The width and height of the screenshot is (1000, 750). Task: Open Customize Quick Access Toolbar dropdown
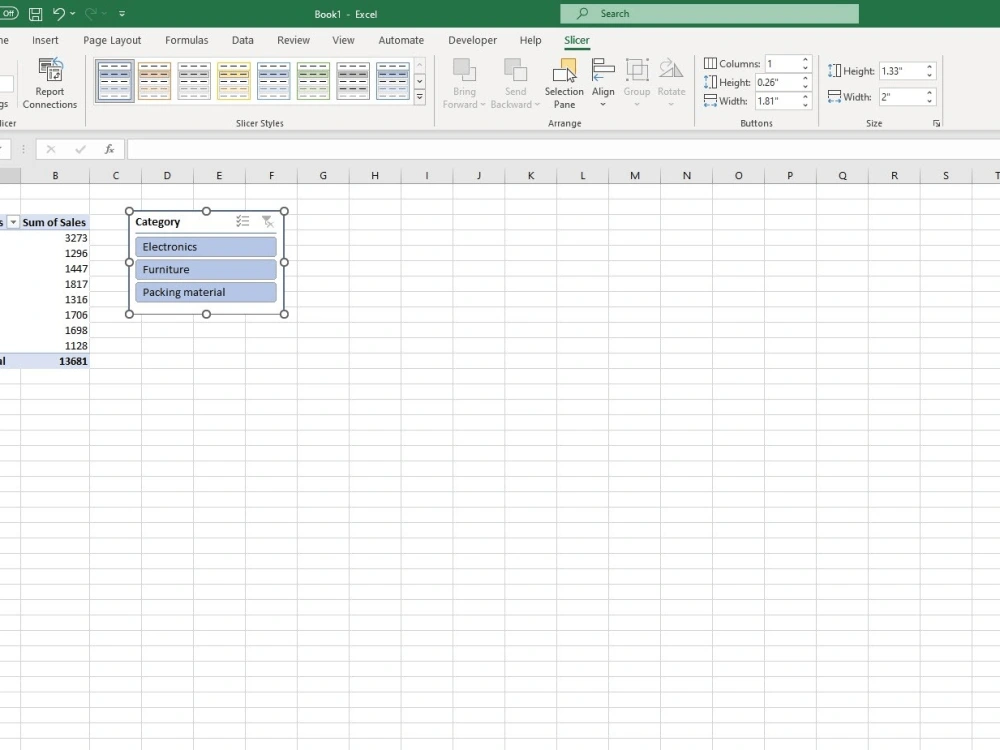pos(122,13)
